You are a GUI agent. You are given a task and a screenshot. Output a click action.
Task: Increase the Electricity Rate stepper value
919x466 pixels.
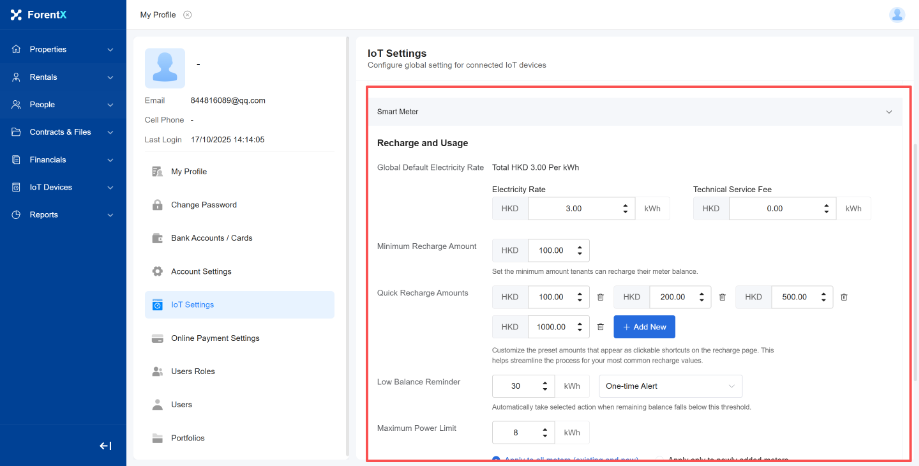pos(626,205)
